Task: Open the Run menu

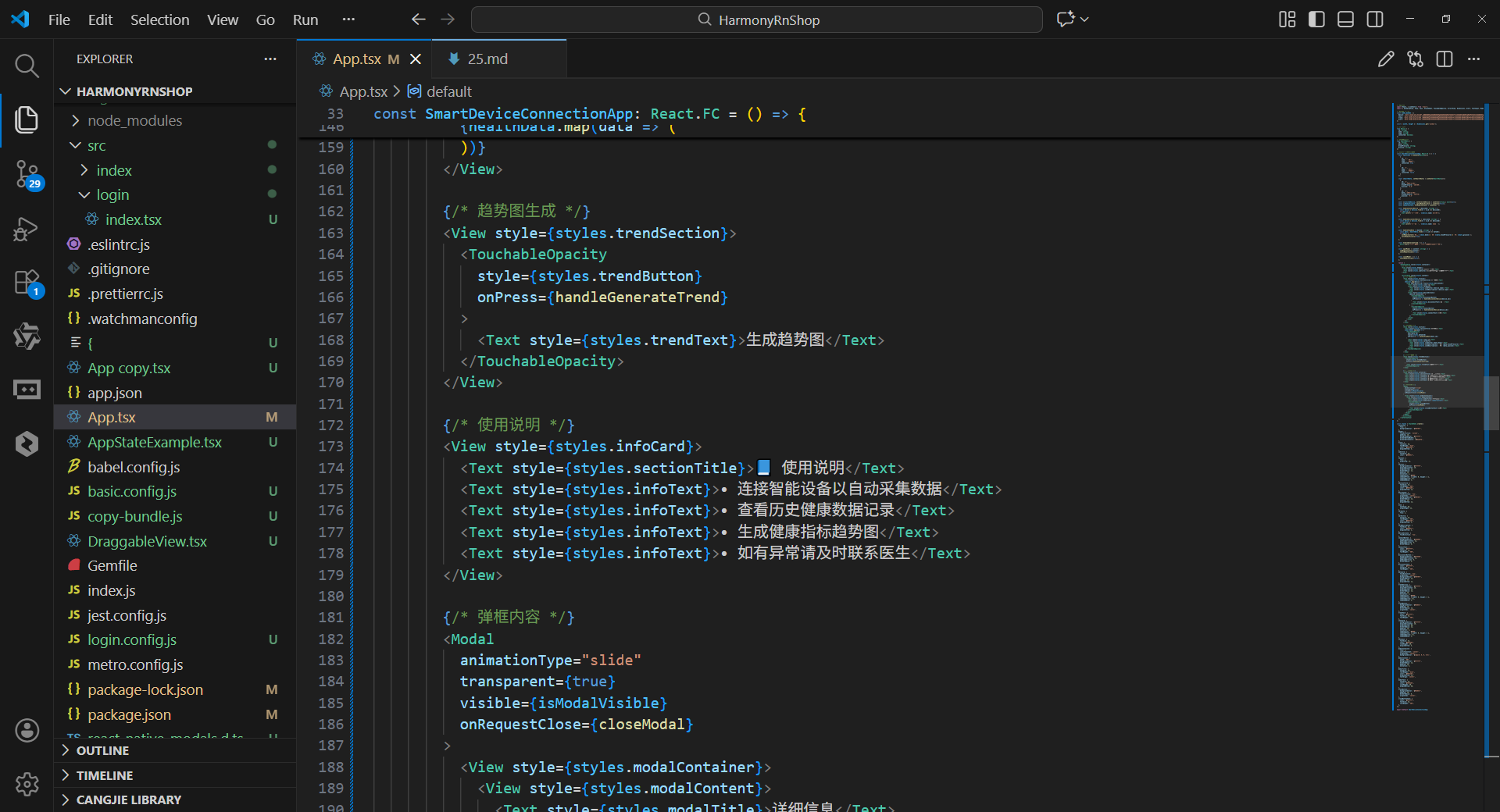Action: coord(305,20)
